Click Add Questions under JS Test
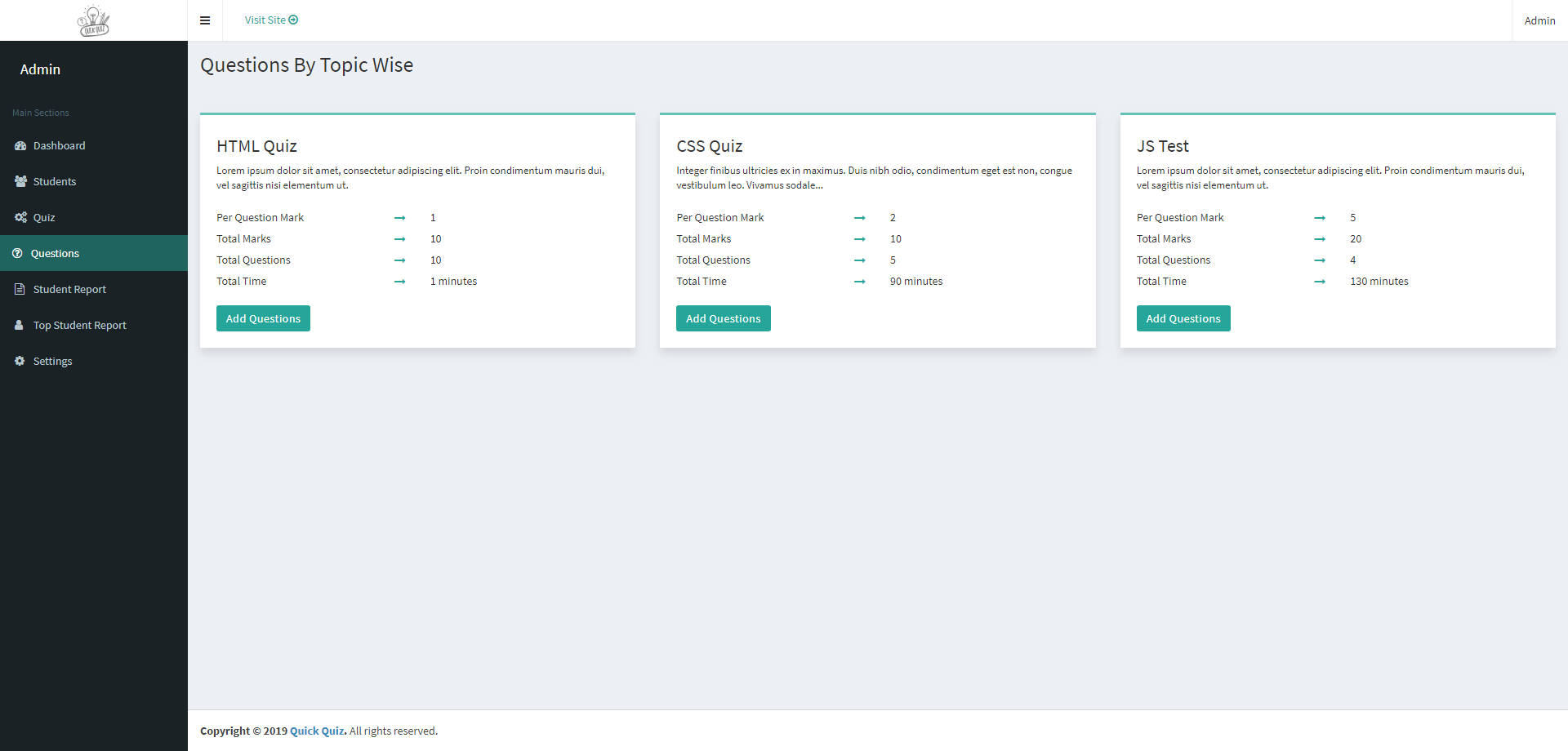Image resolution: width=1568 pixels, height=751 pixels. point(1183,318)
